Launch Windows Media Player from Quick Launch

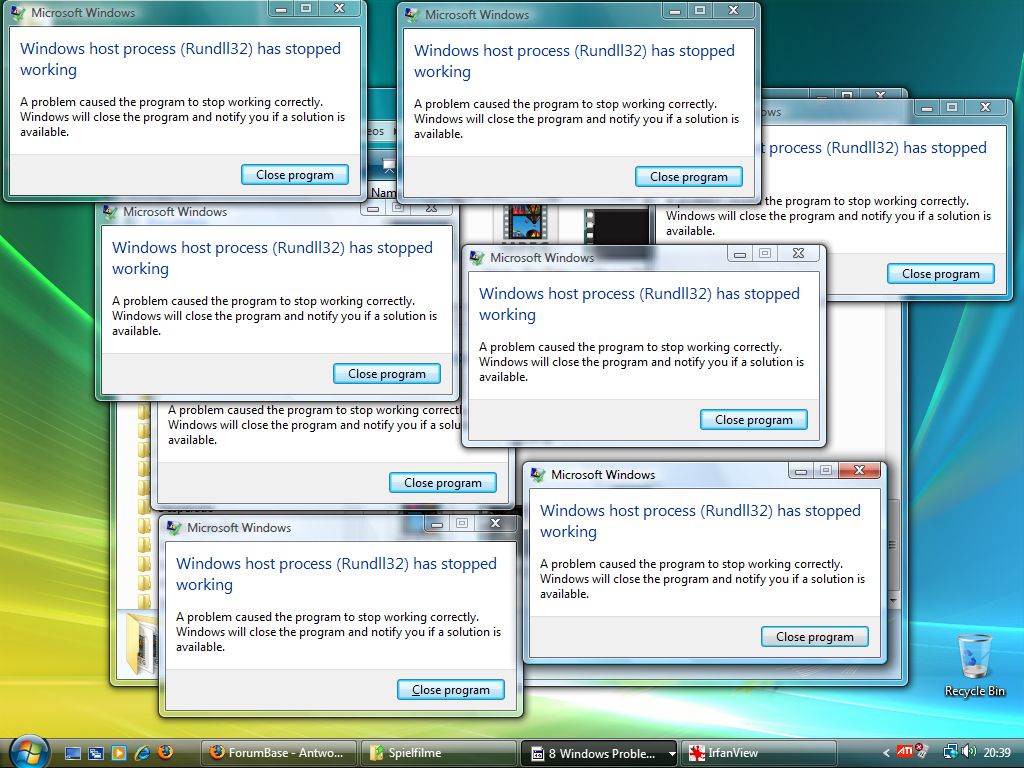[118, 753]
